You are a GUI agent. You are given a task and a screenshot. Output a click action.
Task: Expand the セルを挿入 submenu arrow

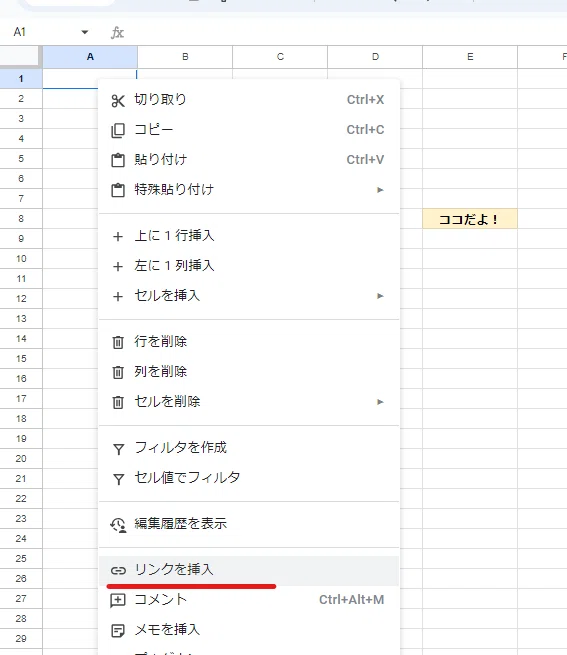point(380,296)
